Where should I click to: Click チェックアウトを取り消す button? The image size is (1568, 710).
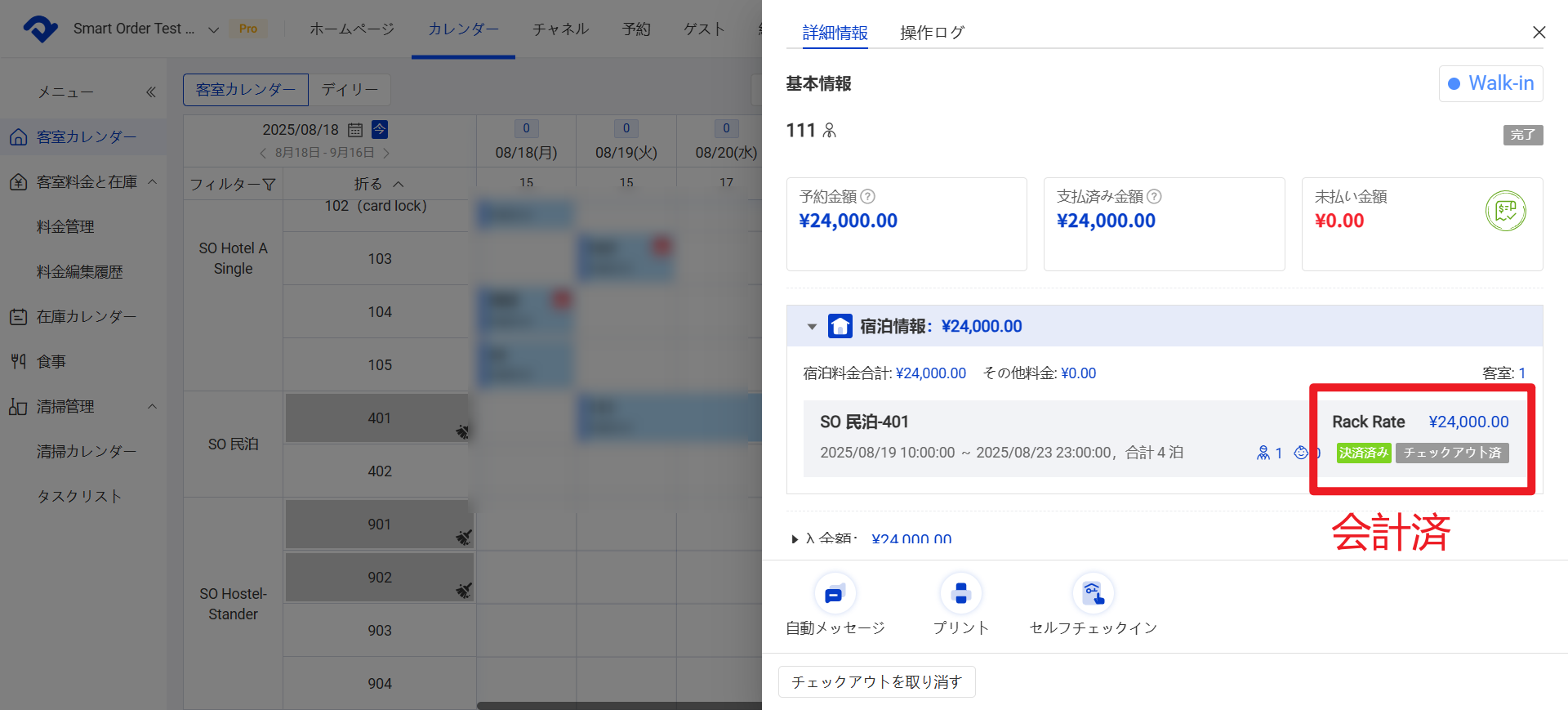[x=876, y=681]
